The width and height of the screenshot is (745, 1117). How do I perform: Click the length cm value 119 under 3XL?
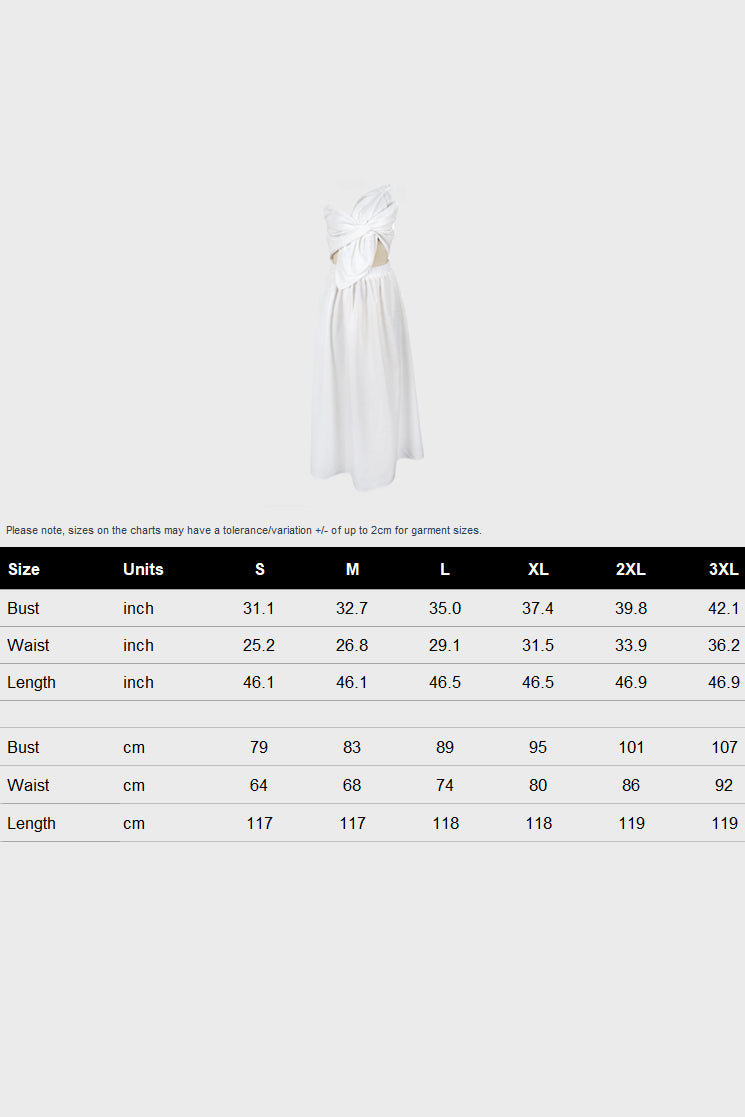724,824
